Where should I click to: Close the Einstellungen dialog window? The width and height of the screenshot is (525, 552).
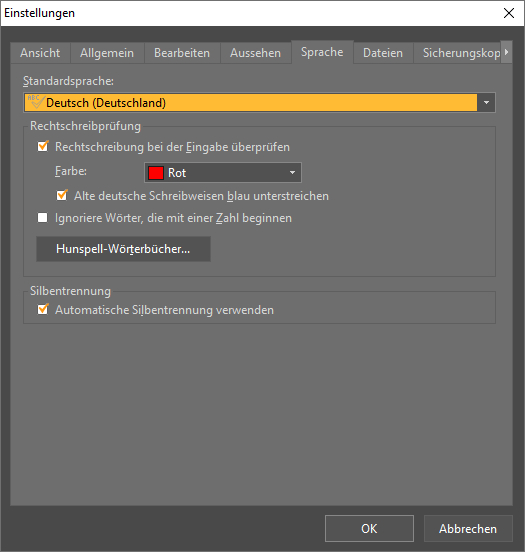pos(509,13)
